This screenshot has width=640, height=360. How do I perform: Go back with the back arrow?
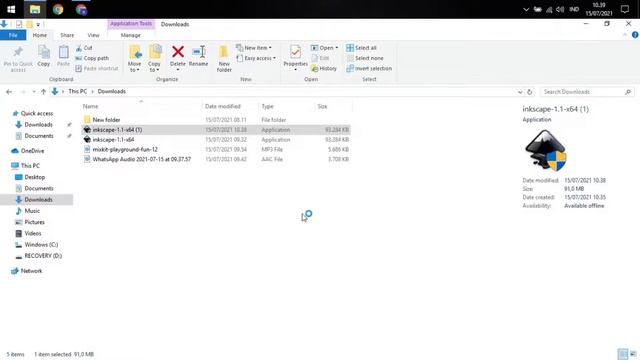(9, 92)
